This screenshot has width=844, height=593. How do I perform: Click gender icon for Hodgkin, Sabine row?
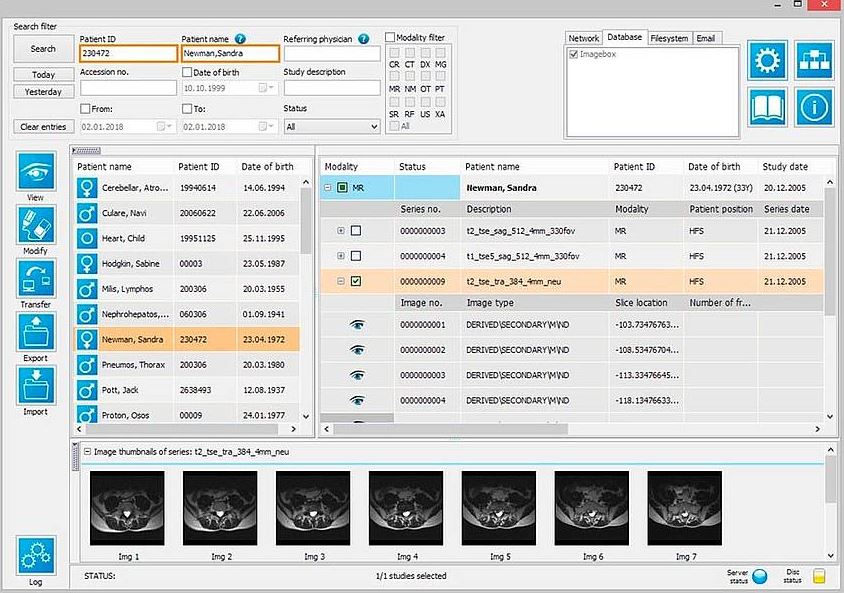pyautogui.click(x=87, y=264)
